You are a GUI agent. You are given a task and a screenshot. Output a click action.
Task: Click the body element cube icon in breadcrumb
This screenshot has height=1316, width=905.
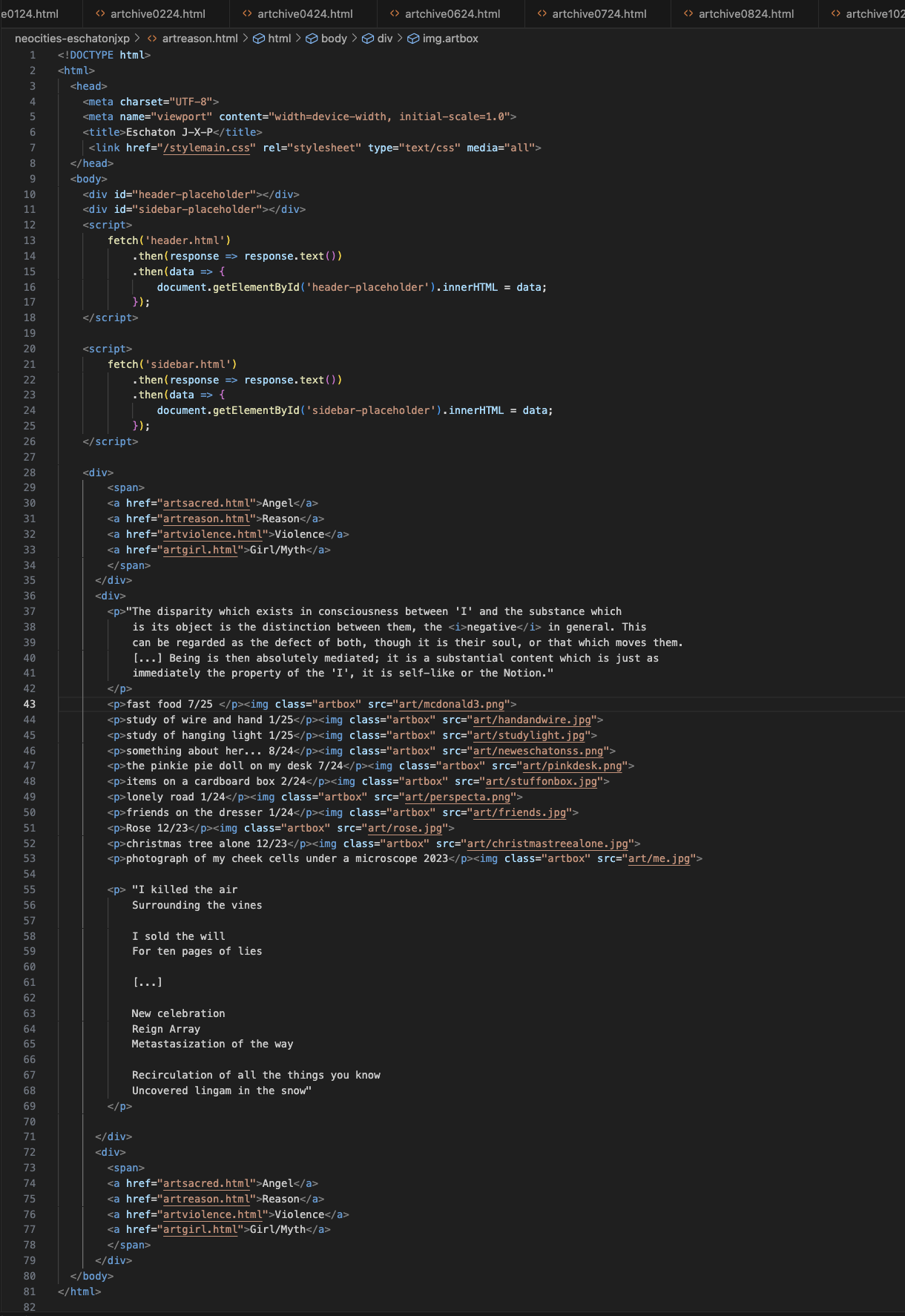[312, 39]
